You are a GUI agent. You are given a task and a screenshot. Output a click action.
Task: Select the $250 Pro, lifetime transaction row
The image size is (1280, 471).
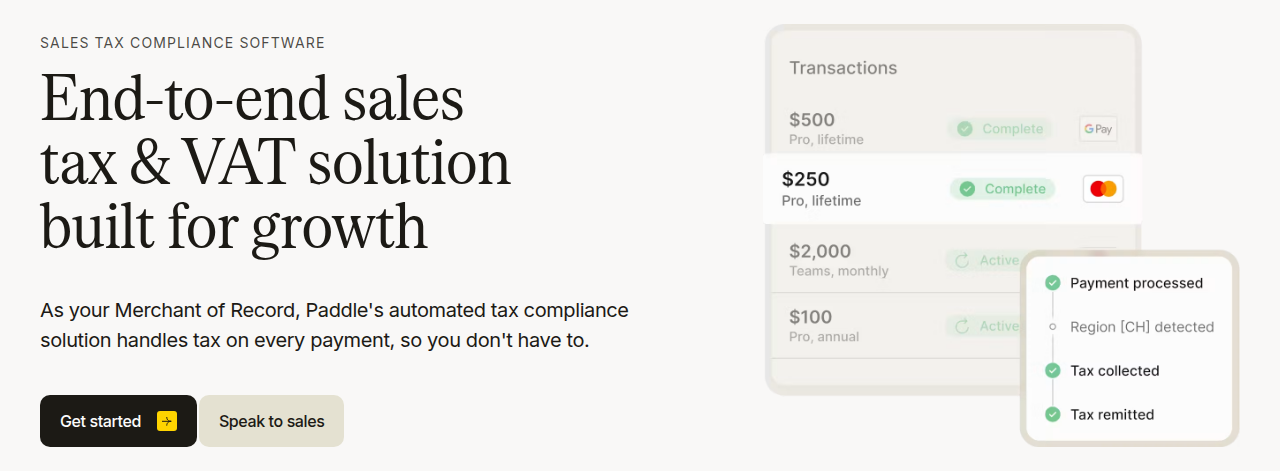(952, 189)
